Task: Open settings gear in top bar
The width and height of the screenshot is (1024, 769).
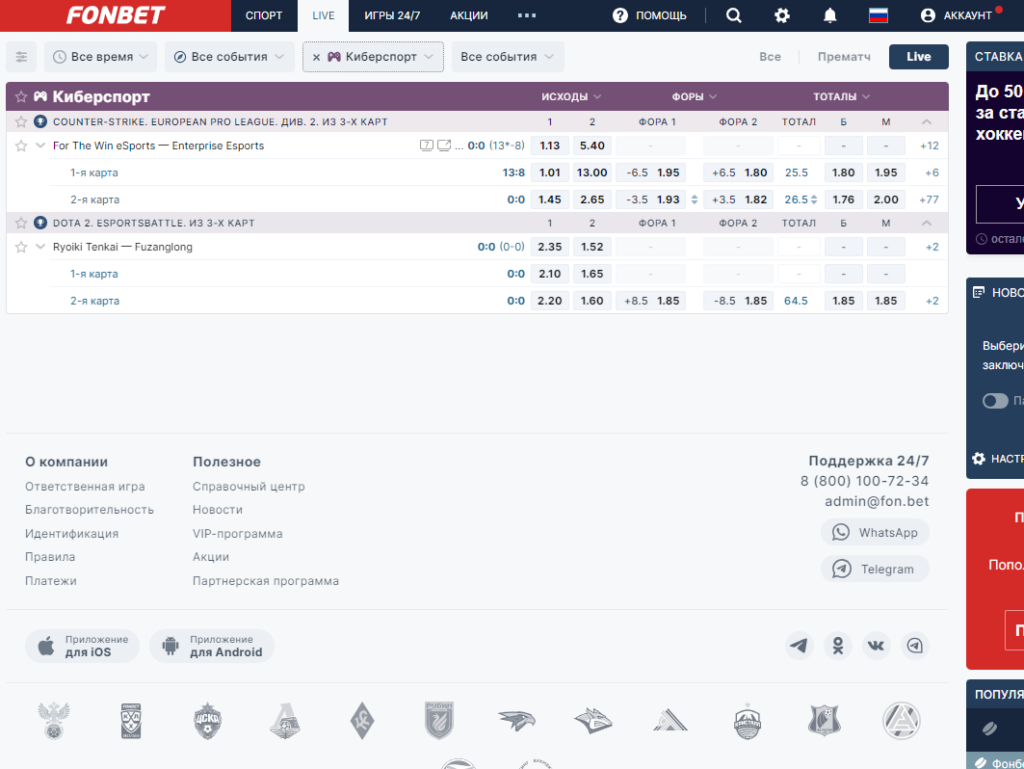Action: pyautogui.click(x=782, y=15)
